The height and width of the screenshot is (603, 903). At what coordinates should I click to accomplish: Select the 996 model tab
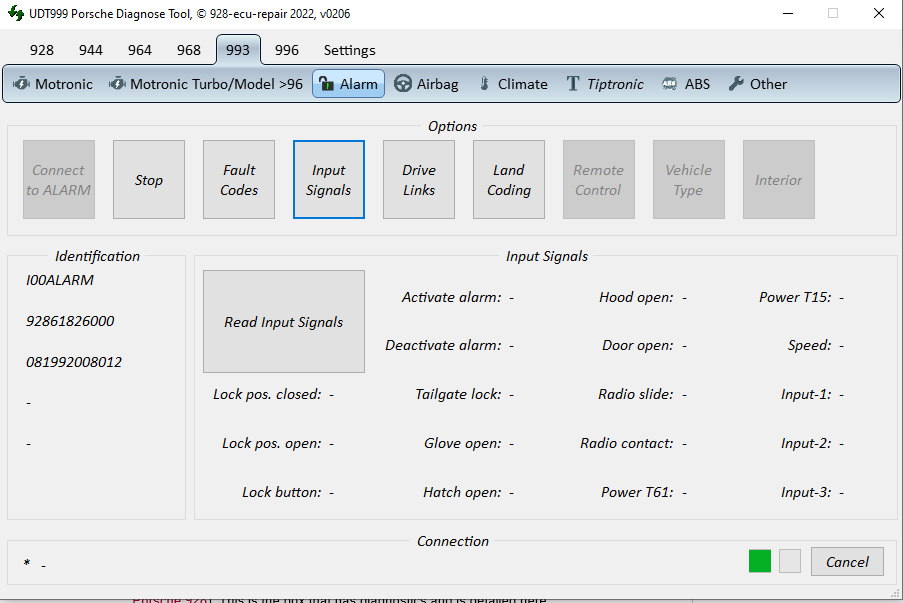tap(287, 50)
